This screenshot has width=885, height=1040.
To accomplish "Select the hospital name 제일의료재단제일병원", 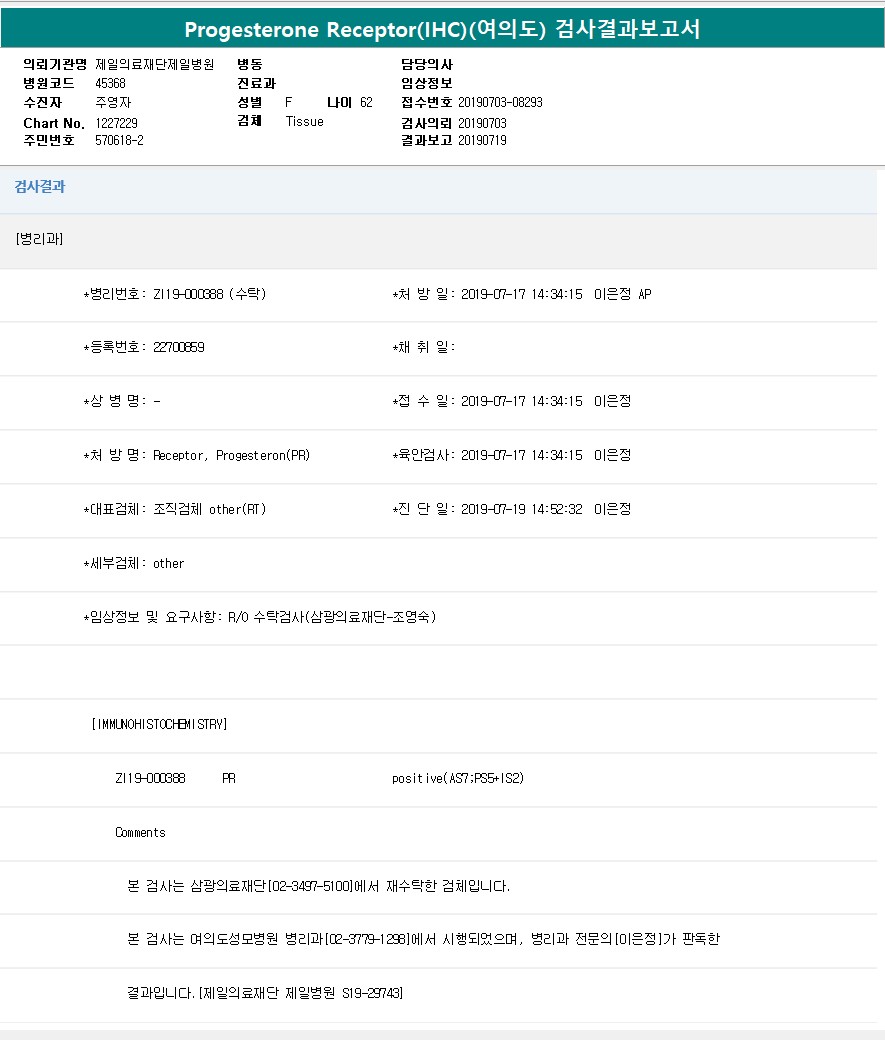I will coord(155,64).
